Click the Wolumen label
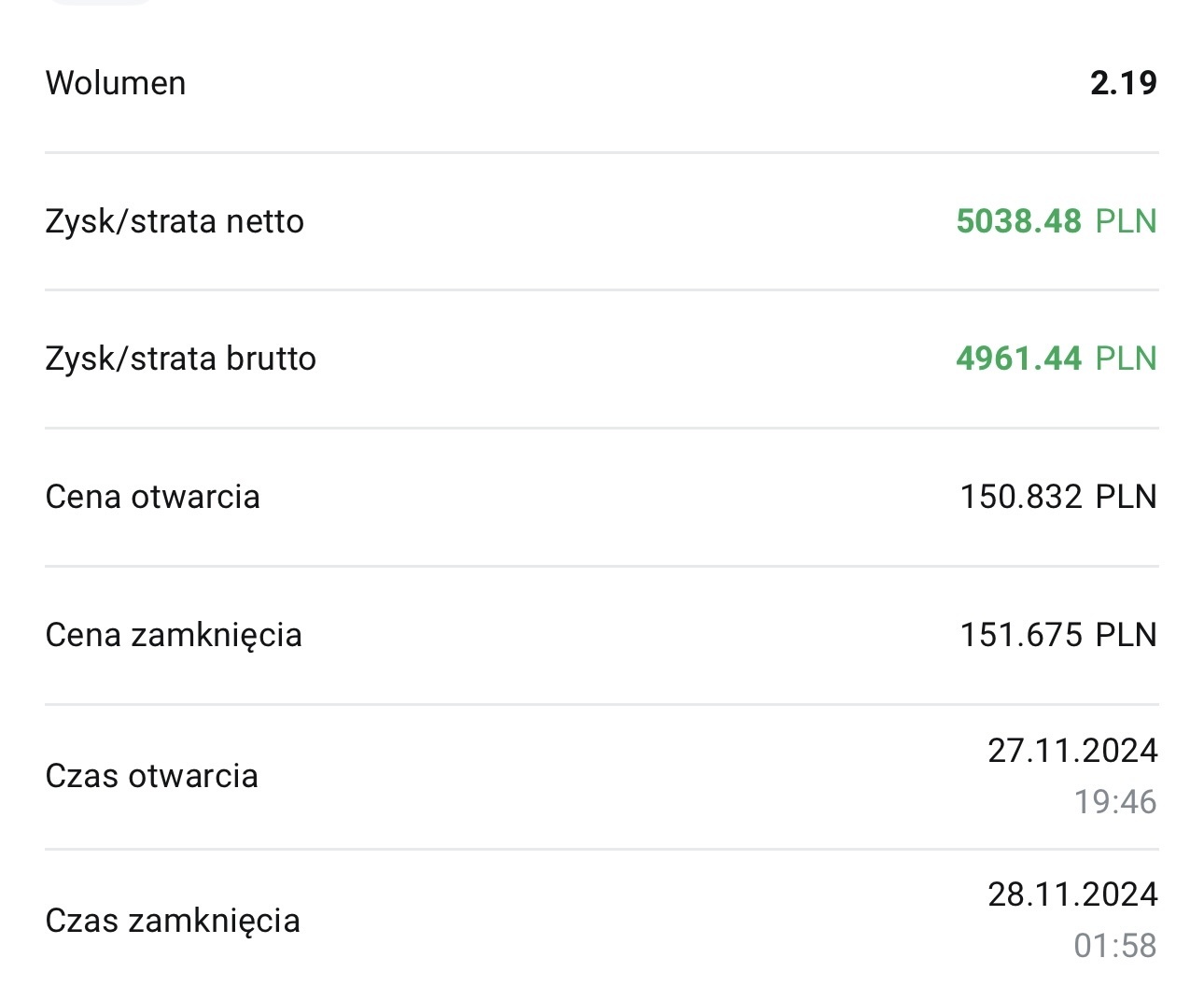 coord(116,83)
